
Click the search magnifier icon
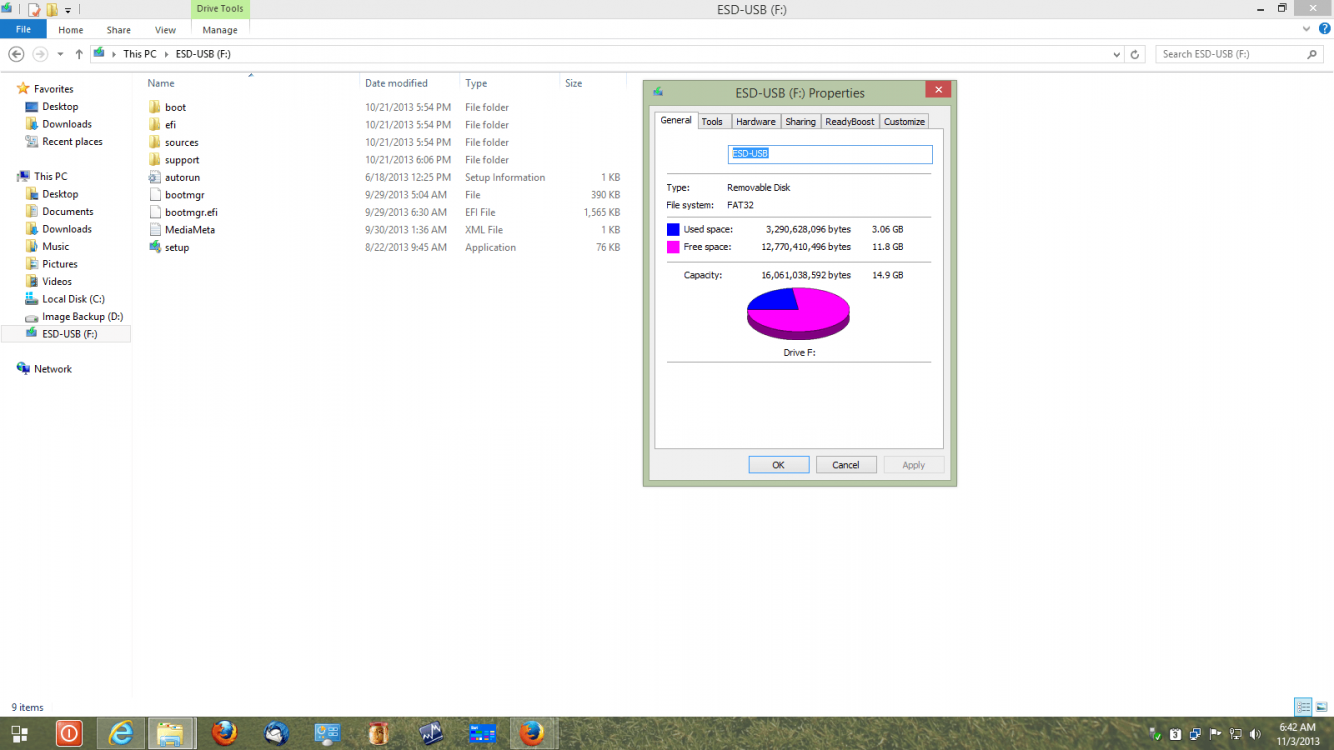(x=1314, y=54)
